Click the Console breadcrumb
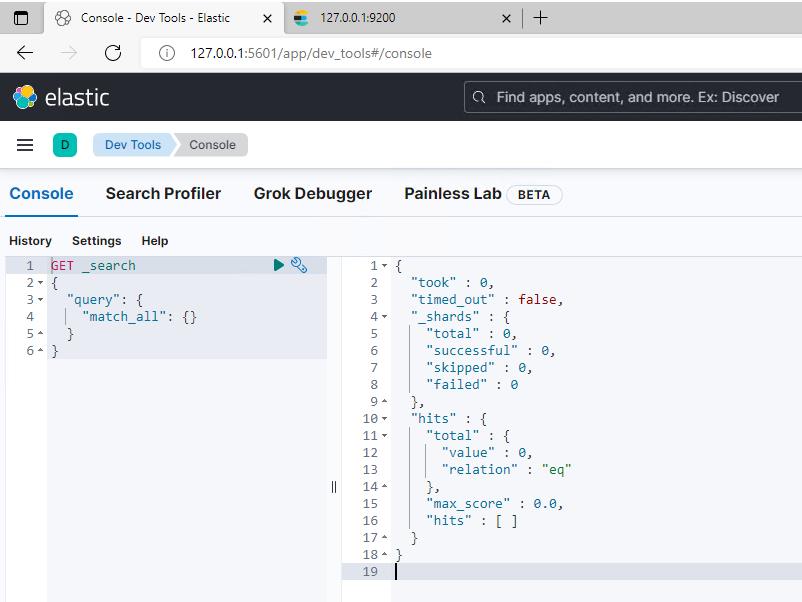Viewport: 802px width, 602px height. coord(212,145)
